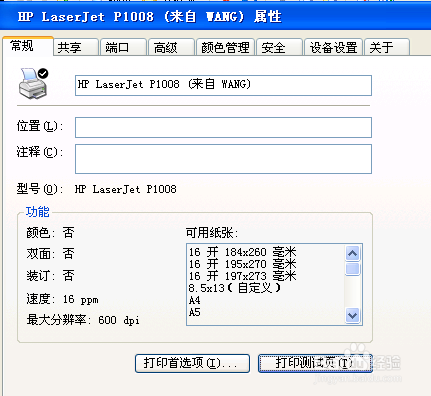The width and height of the screenshot is (431, 396).
Task: Switch to the 共享 tab
Action: 76,47
